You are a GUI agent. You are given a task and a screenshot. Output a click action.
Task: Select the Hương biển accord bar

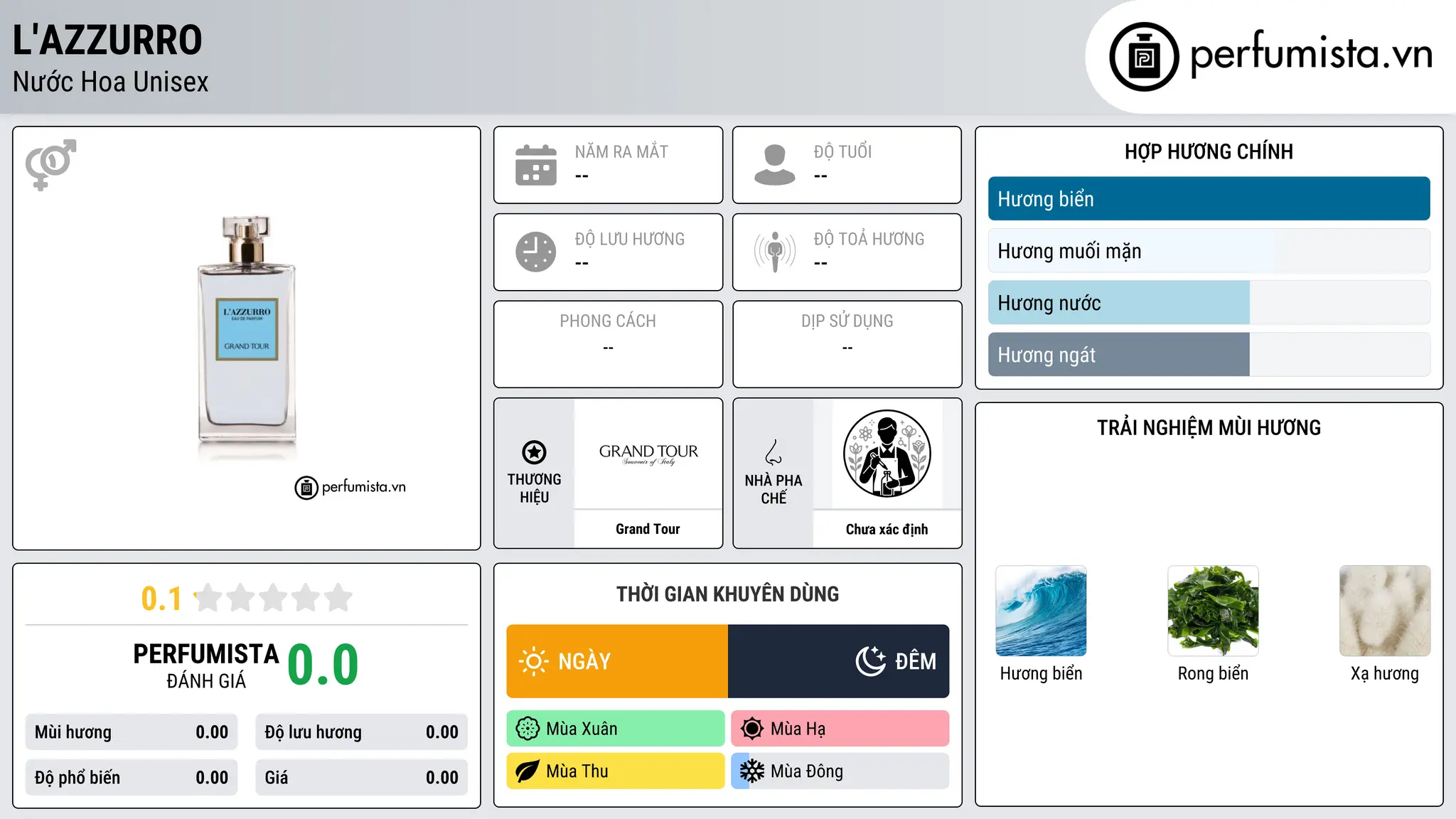click(x=1209, y=199)
